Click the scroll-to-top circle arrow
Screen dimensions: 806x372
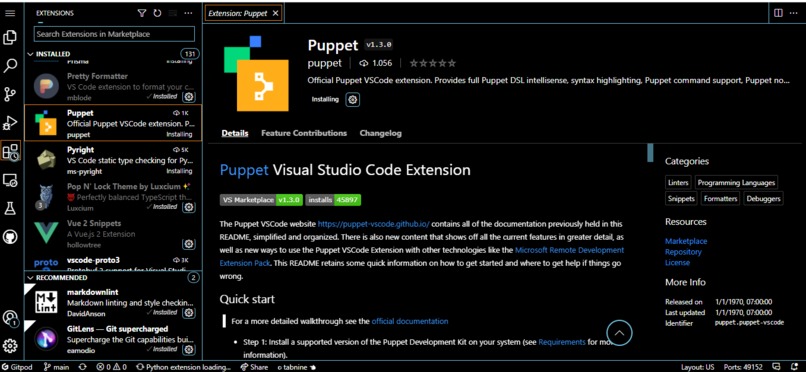click(x=619, y=333)
